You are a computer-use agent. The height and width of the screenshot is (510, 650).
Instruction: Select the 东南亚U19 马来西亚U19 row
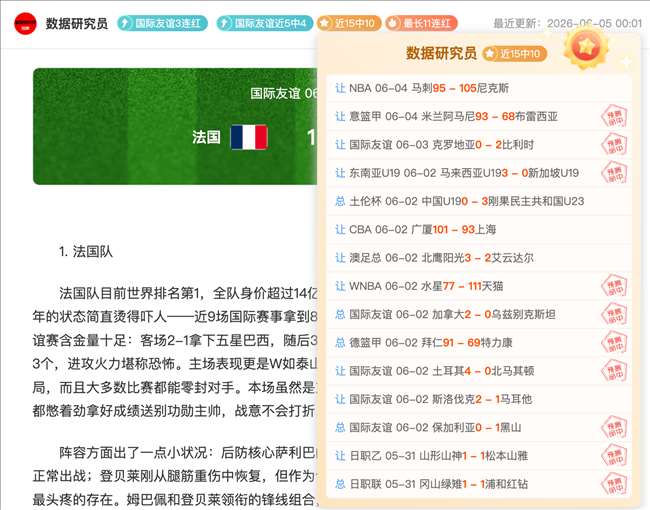[x=479, y=173]
